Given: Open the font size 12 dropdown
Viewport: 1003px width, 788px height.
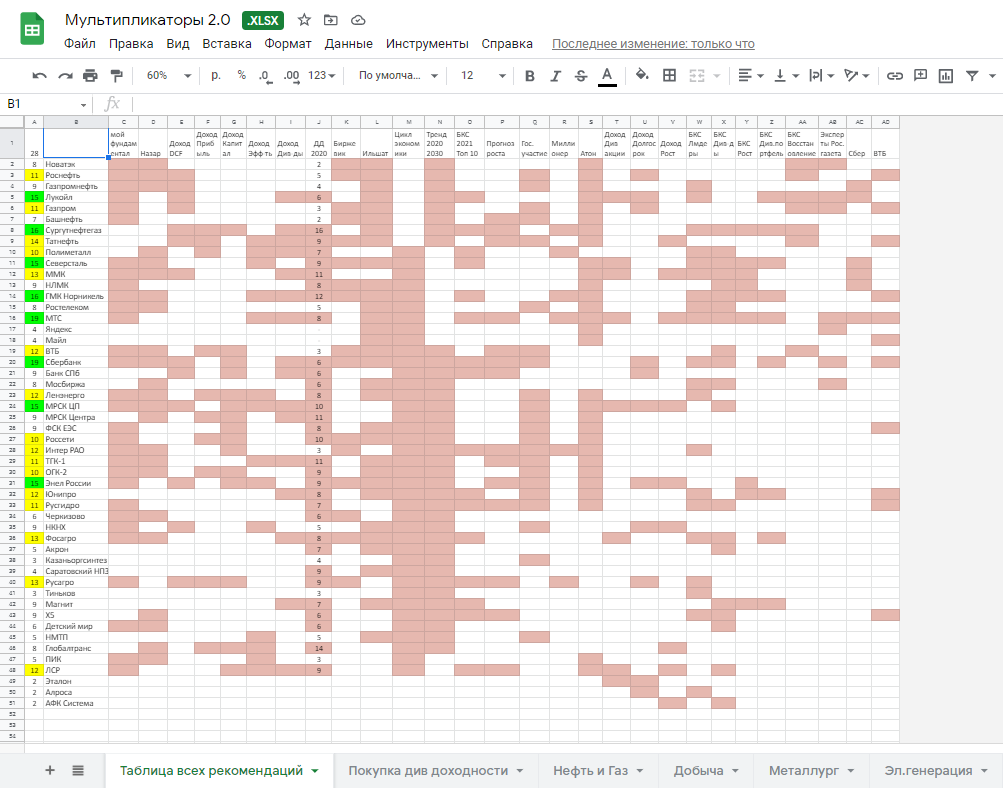Looking at the screenshot, I should click(x=483, y=75).
